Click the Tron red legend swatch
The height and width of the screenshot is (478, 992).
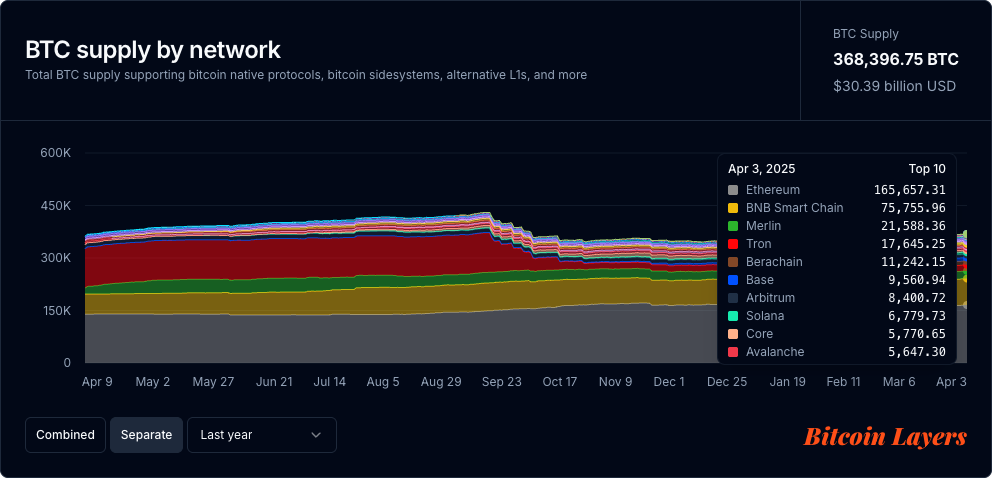tap(733, 244)
